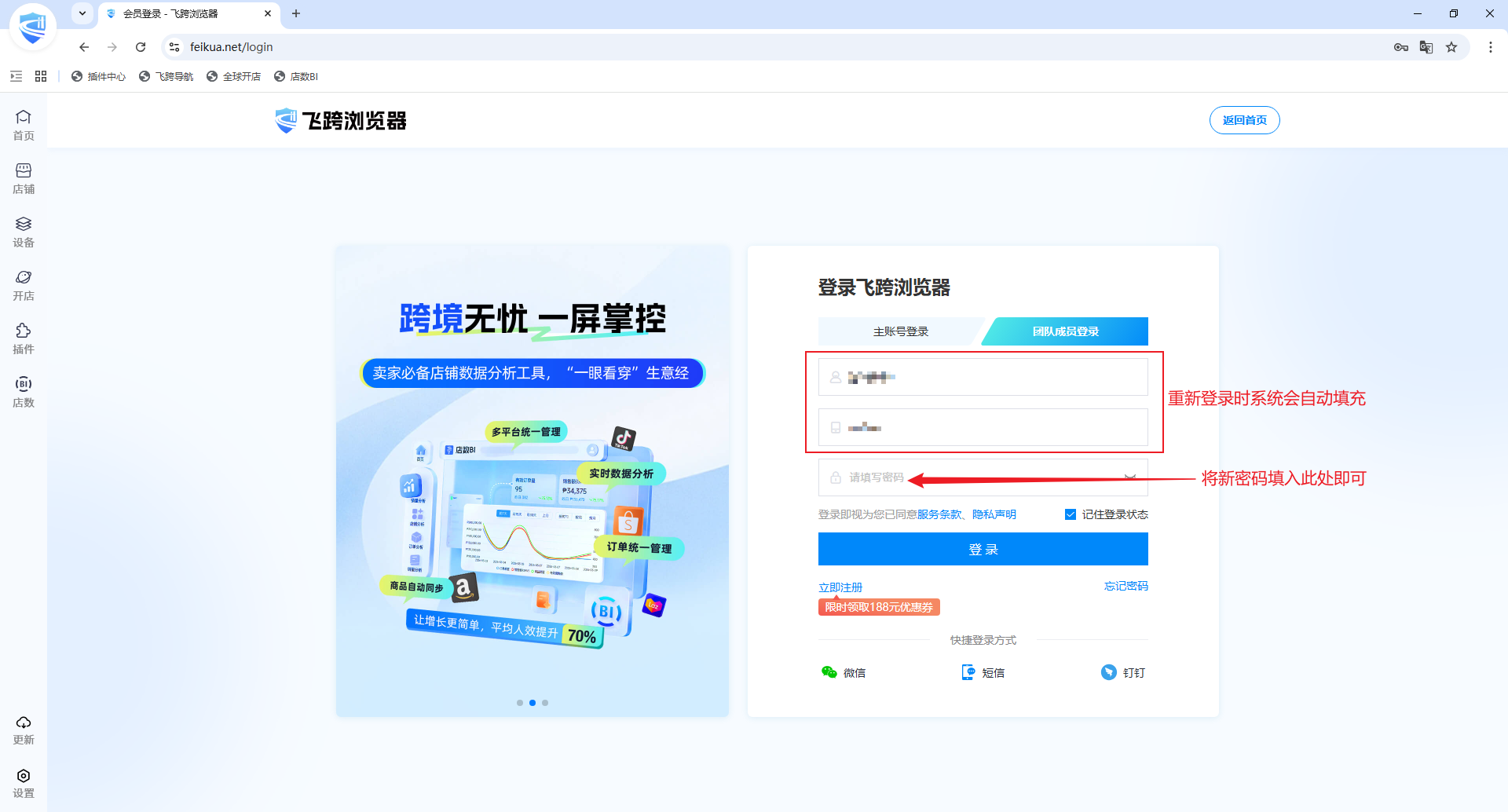Image resolution: width=1508 pixels, height=812 pixels.
Task: Open the 立即注册 link
Action: click(x=840, y=587)
